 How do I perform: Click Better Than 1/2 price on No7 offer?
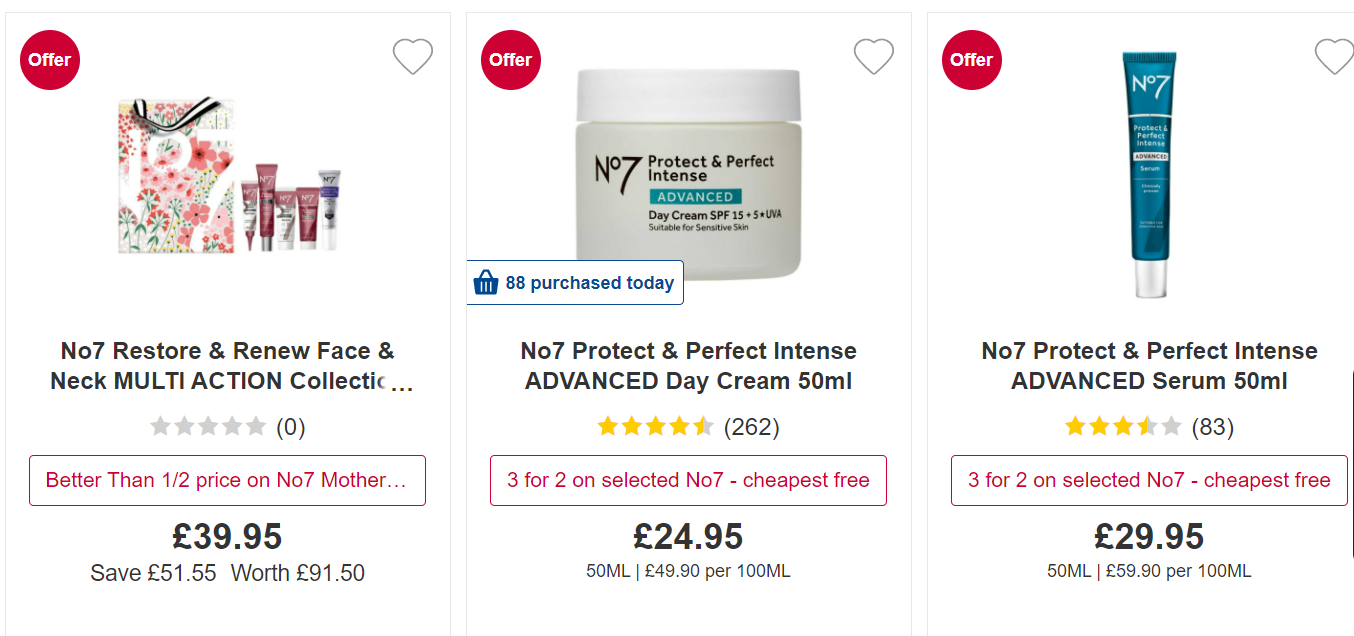pyautogui.click(x=227, y=480)
